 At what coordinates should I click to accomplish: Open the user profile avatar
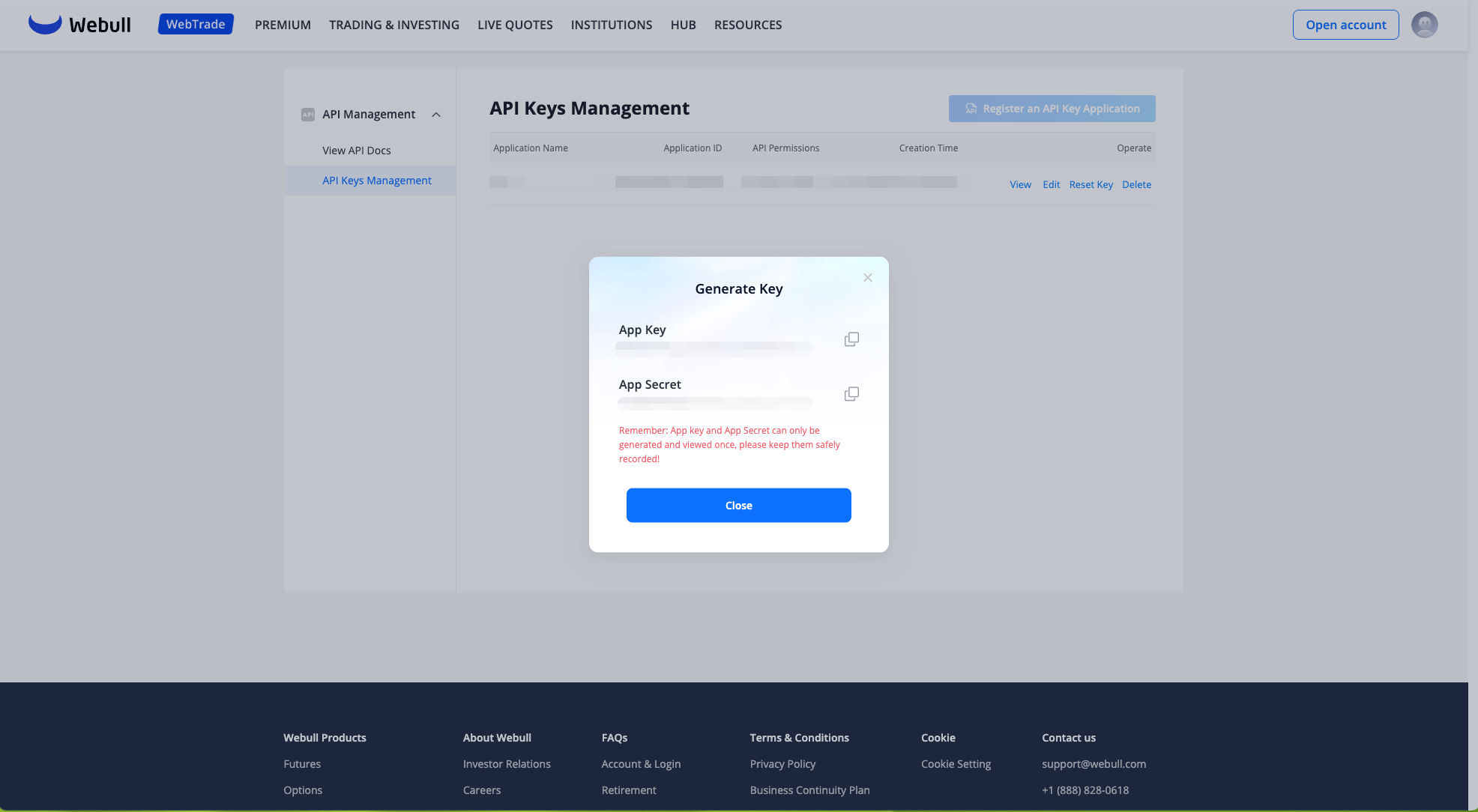coord(1424,25)
